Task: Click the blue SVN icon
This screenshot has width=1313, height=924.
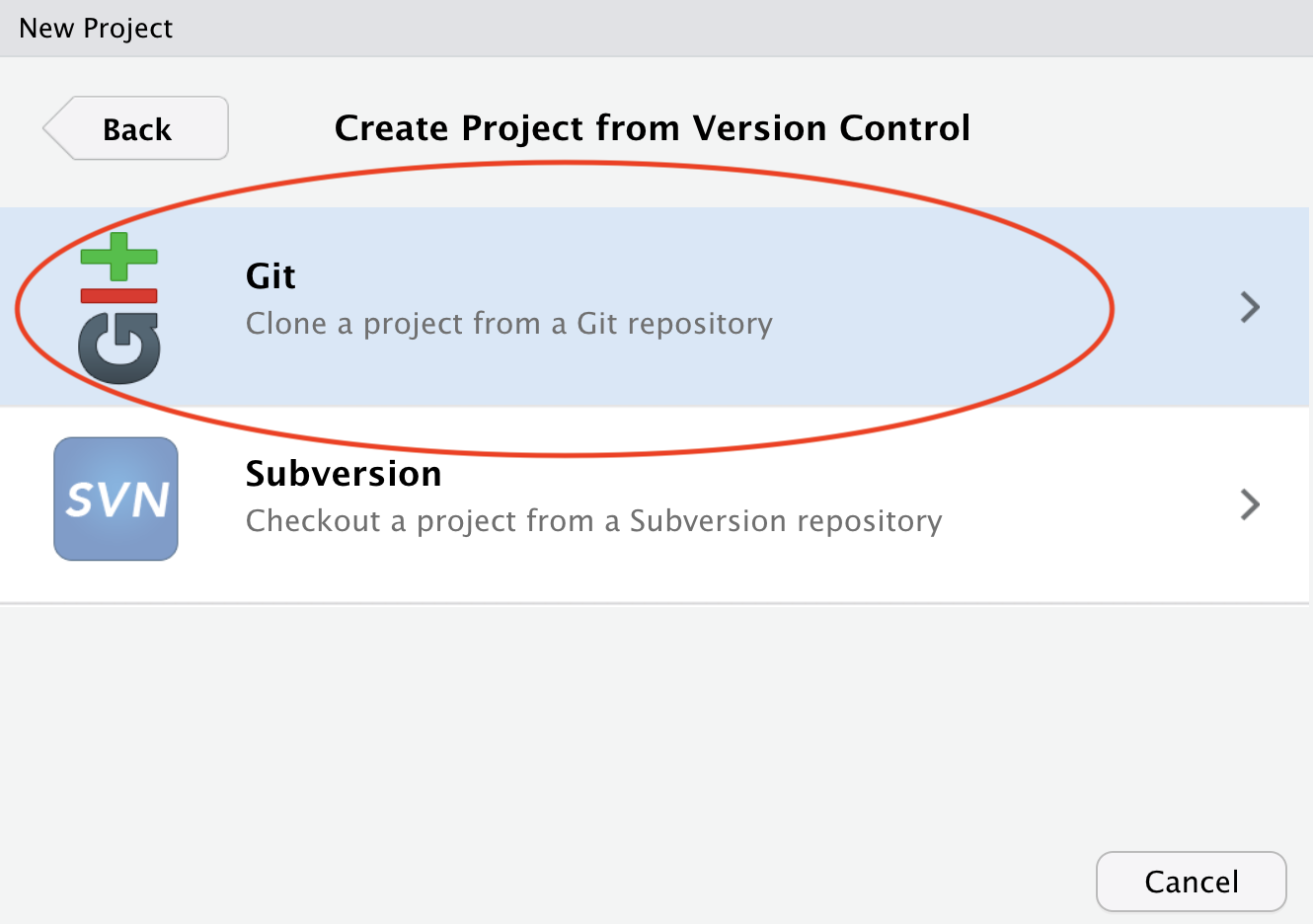Action: pos(116,499)
